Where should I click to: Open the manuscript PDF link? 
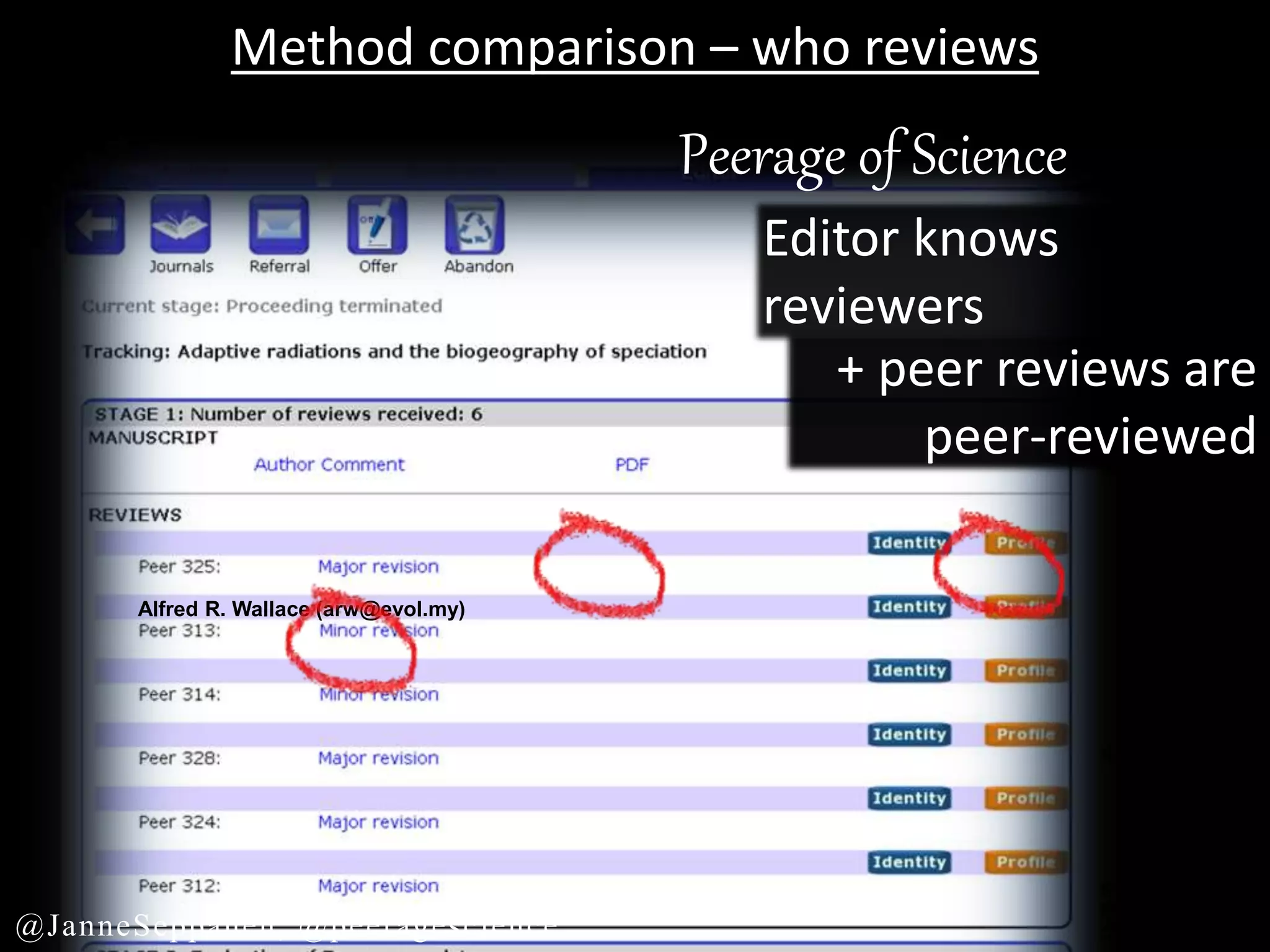[632, 465]
